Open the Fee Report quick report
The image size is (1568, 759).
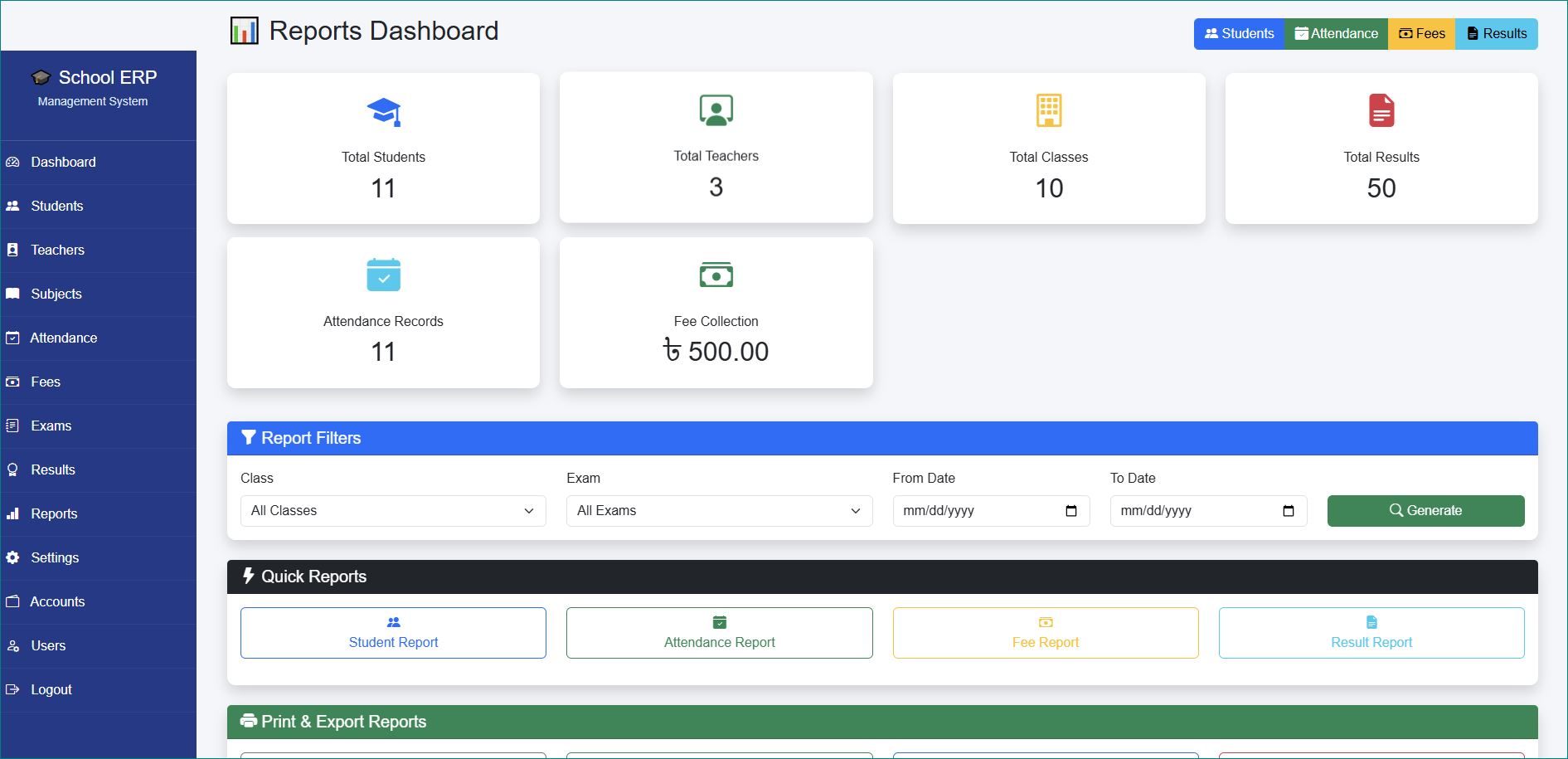click(x=1046, y=633)
